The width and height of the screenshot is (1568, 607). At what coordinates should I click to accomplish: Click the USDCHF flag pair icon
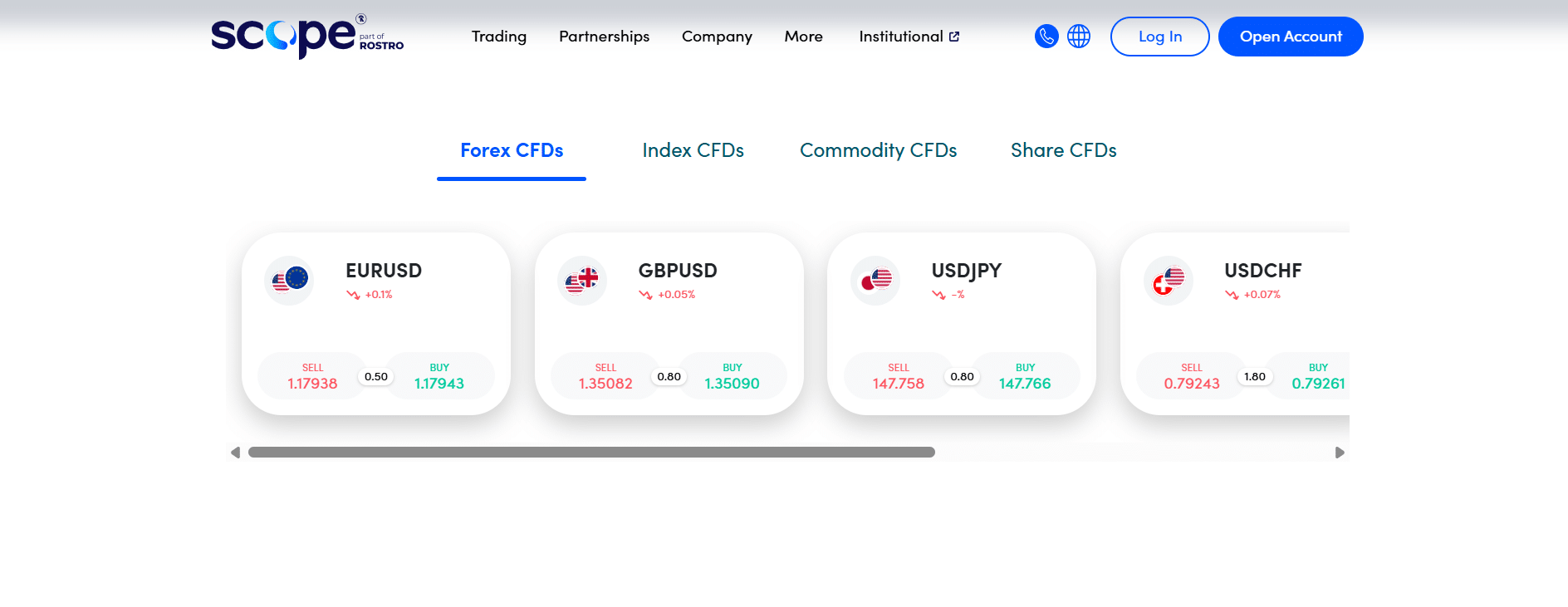pyautogui.click(x=1169, y=280)
